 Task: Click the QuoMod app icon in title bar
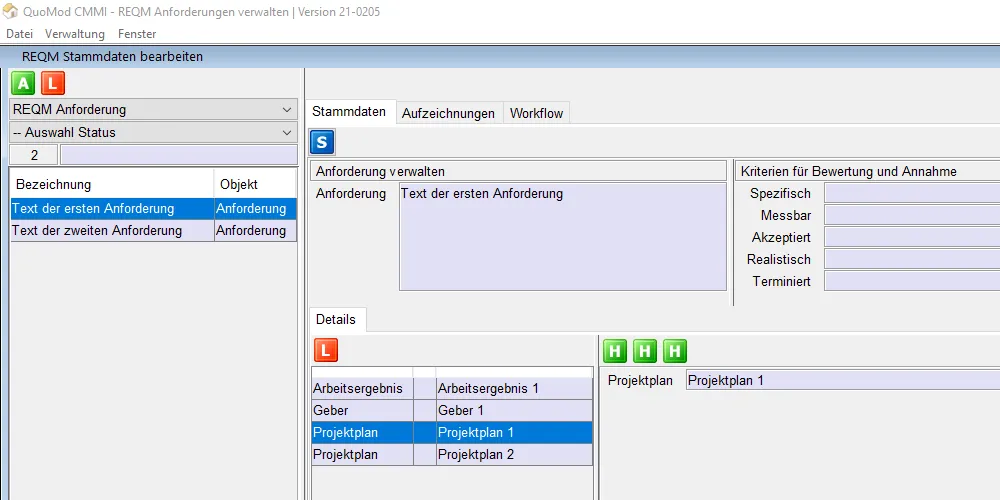(x=11, y=12)
